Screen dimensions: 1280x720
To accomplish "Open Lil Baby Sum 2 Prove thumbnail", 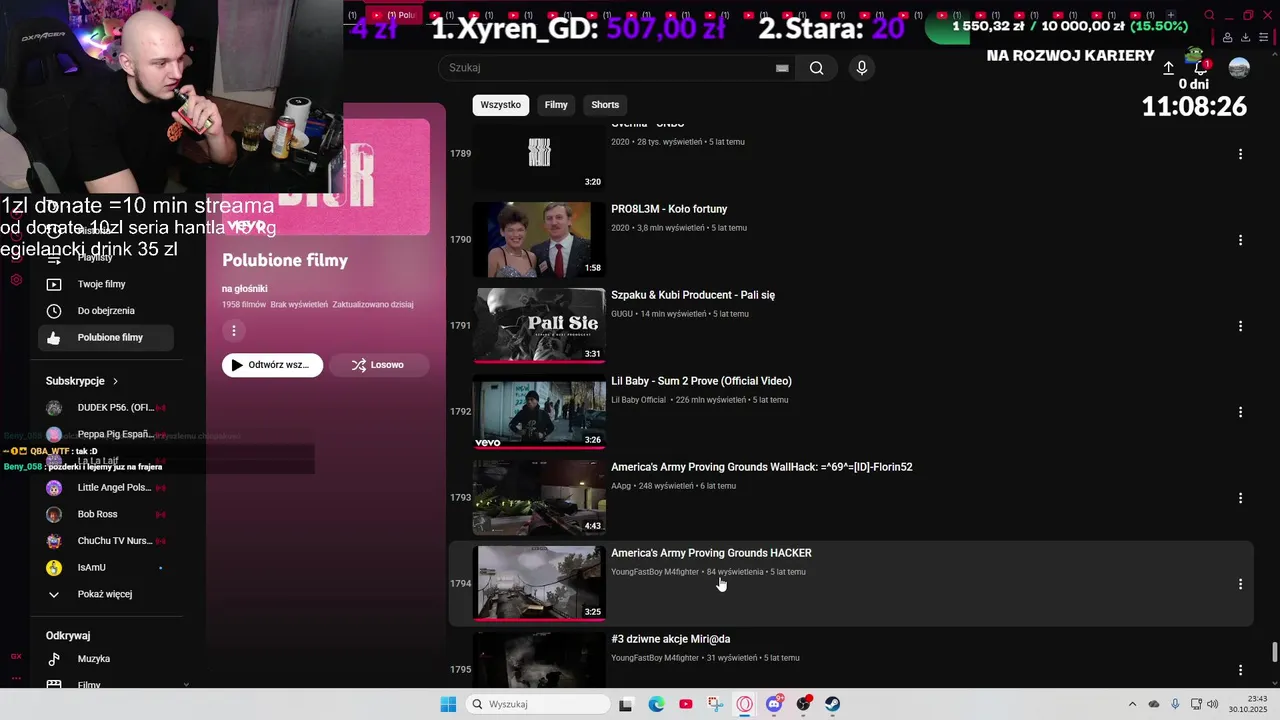I will tap(539, 412).
